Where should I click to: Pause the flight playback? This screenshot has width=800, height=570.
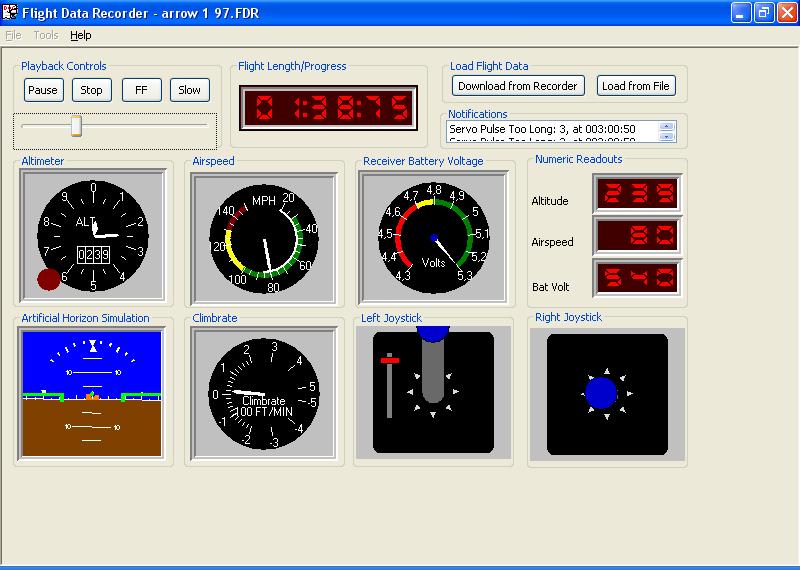point(43,90)
